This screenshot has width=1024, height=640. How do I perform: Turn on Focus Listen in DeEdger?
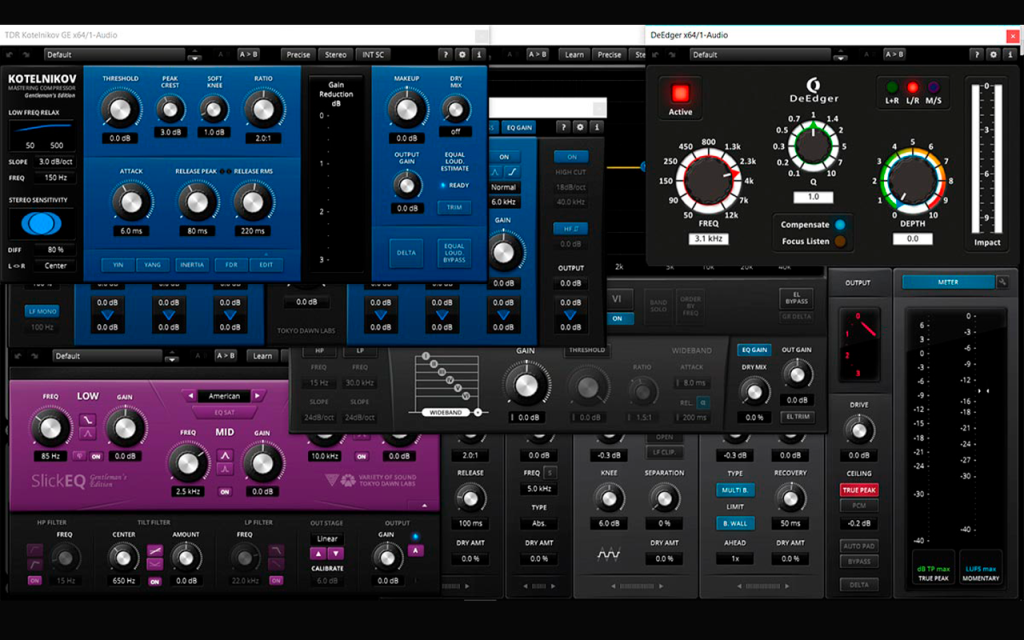coord(840,242)
